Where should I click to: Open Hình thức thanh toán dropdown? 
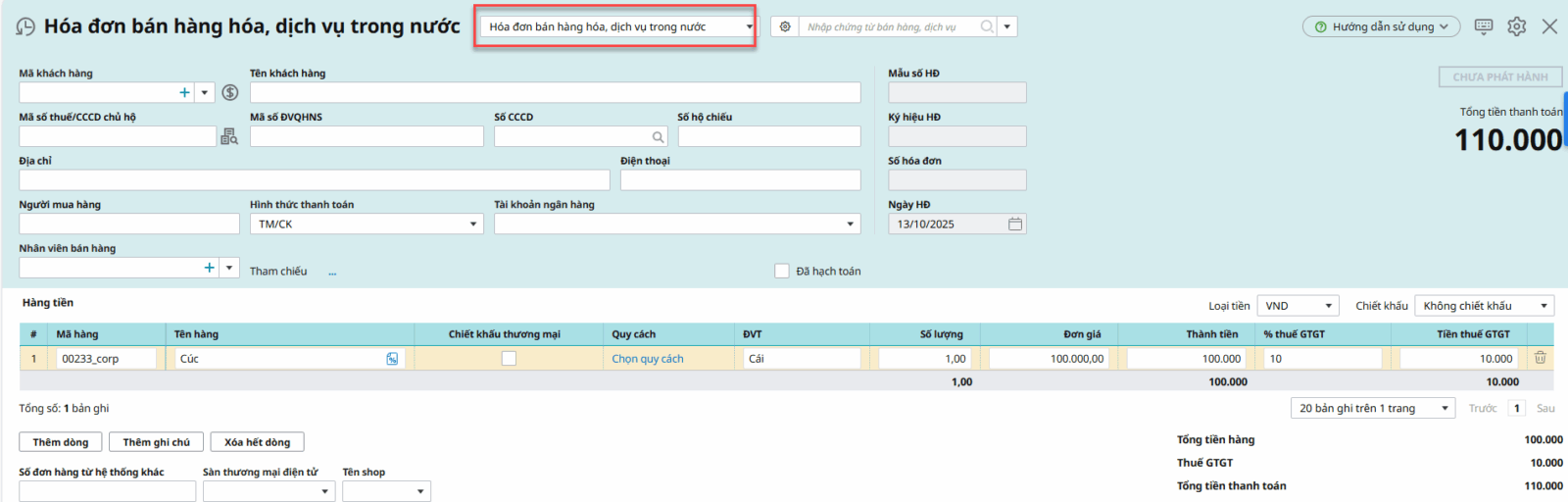tap(473, 225)
